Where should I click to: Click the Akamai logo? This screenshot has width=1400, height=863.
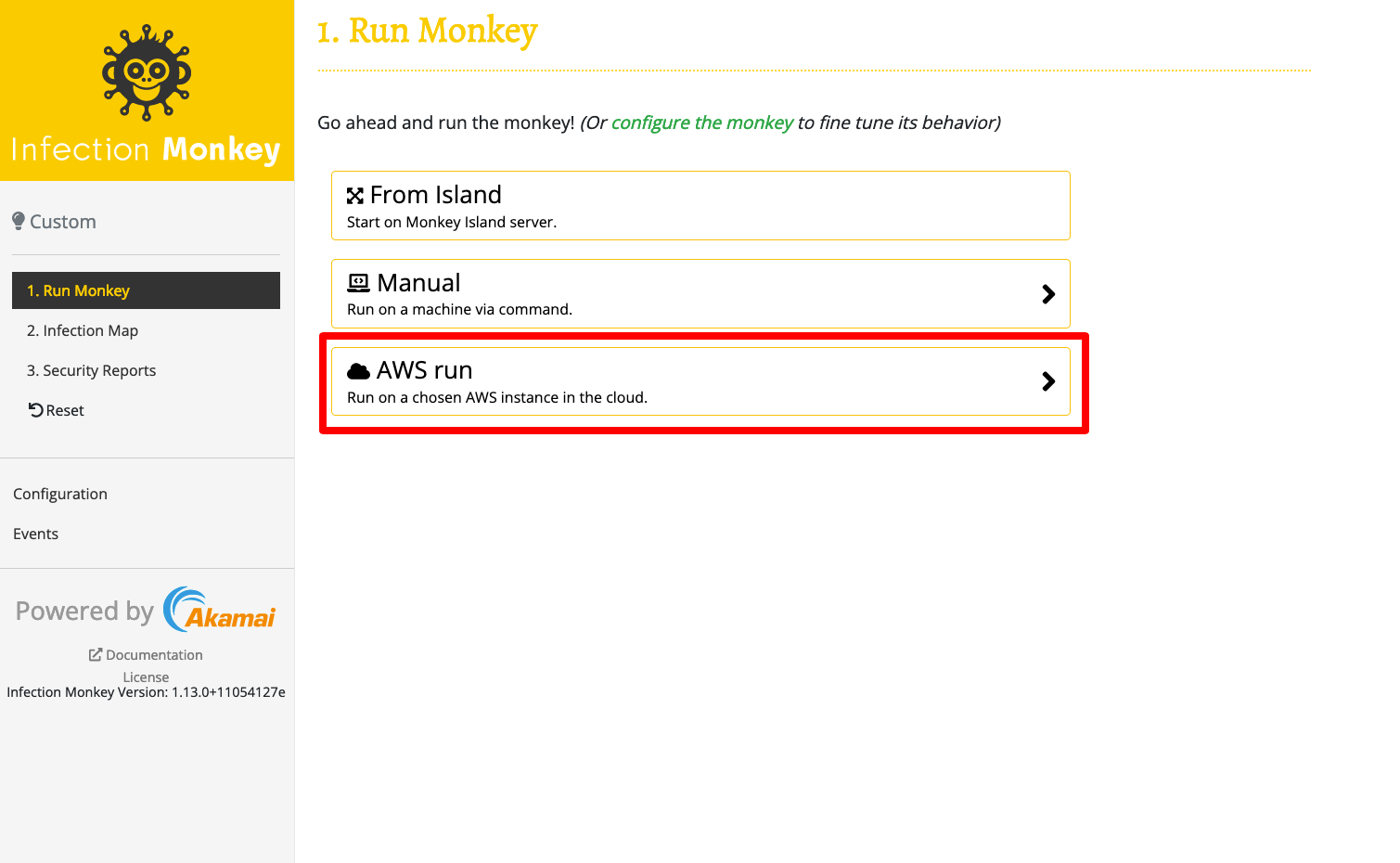[x=220, y=610]
